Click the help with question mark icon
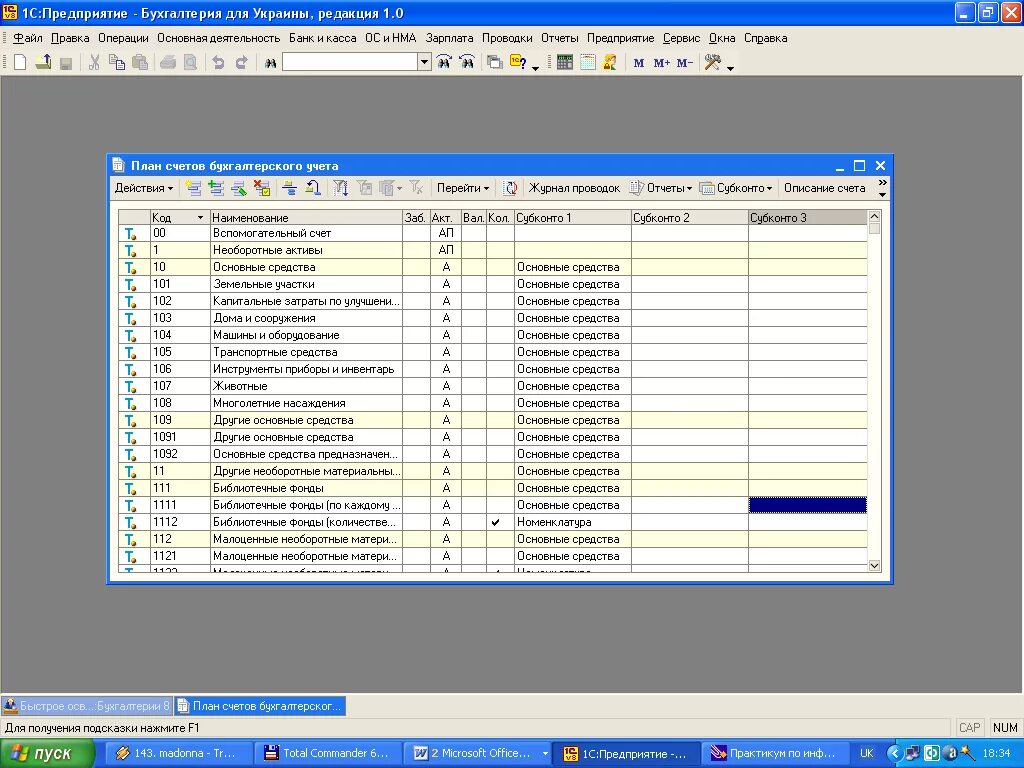Viewport: 1024px width, 768px height. tap(519, 63)
